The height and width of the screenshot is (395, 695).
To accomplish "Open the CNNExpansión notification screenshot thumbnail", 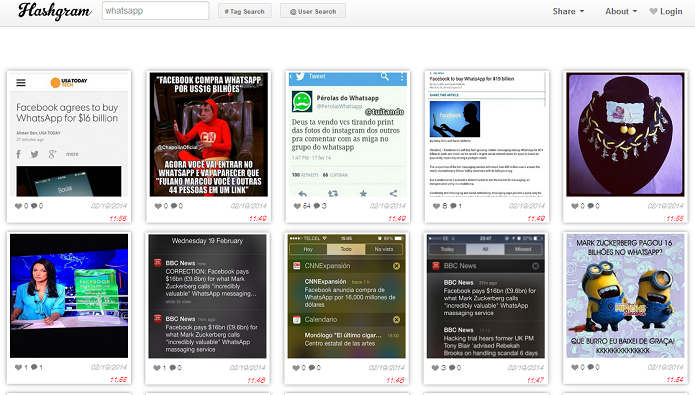I will pyautogui.click(x=347, y=296).
